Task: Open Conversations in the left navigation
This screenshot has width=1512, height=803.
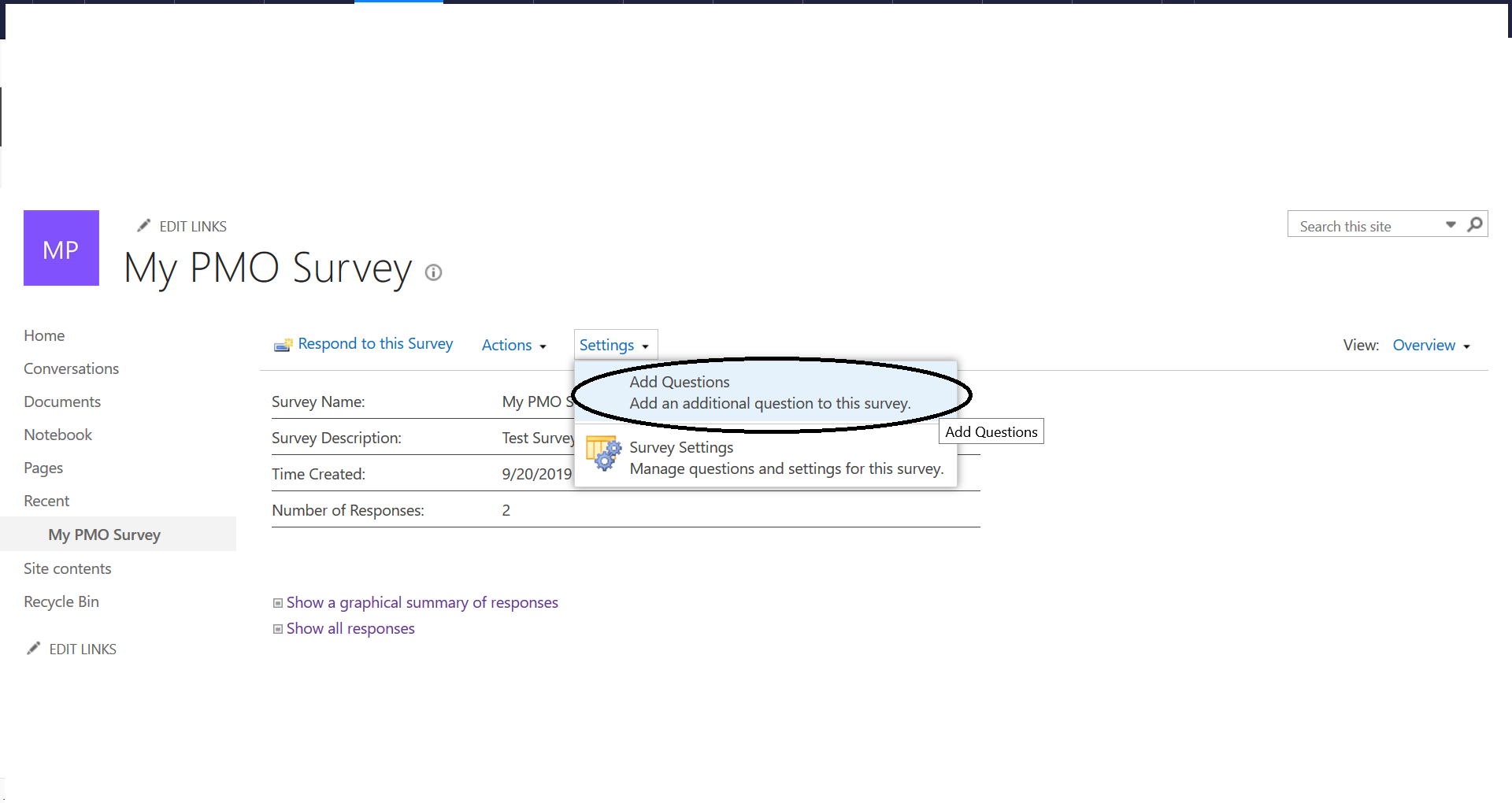Action: pyautogui.click(x=71, y=368)
